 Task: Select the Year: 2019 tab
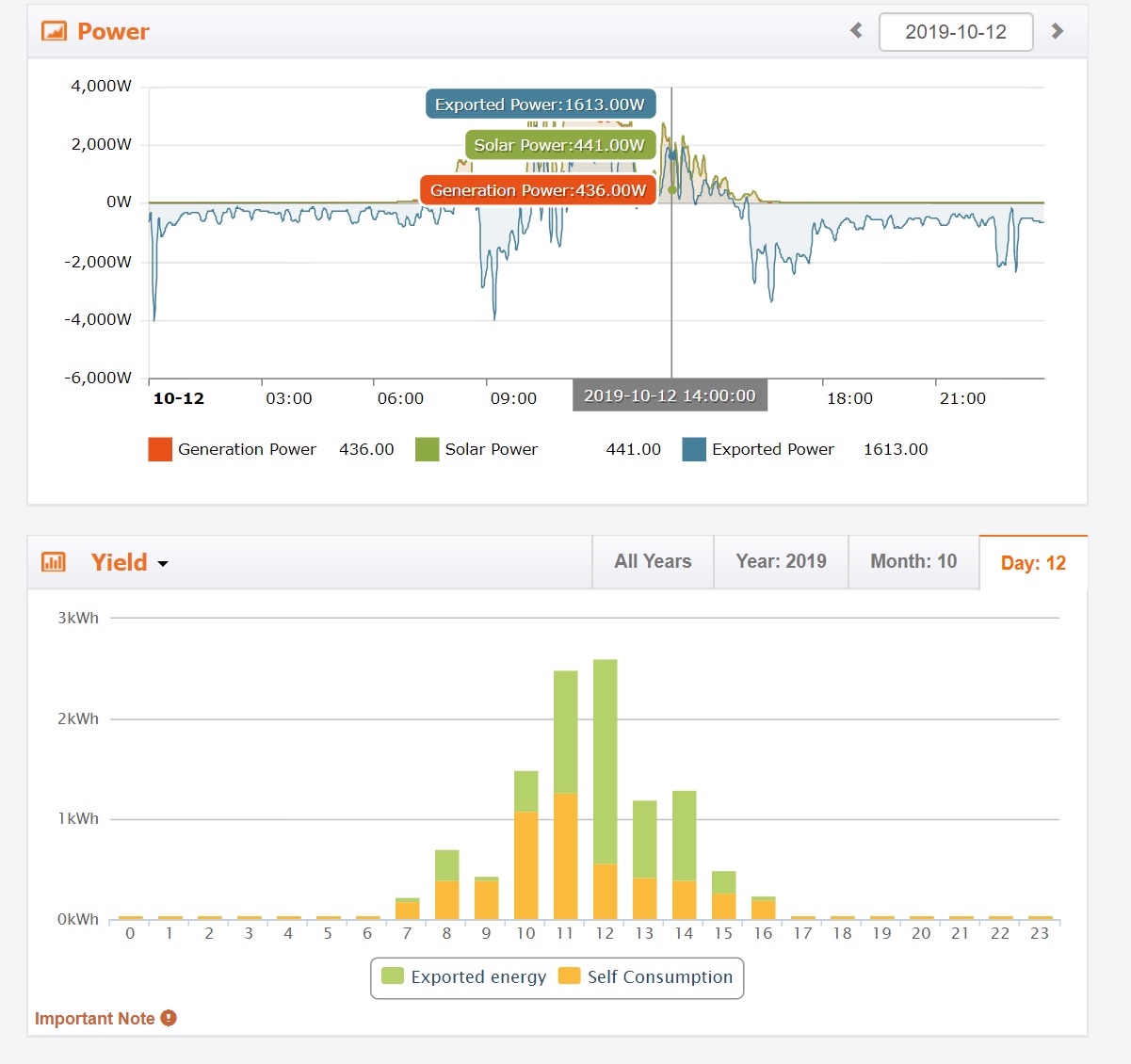pyautogui.click(x=781, y=562)
